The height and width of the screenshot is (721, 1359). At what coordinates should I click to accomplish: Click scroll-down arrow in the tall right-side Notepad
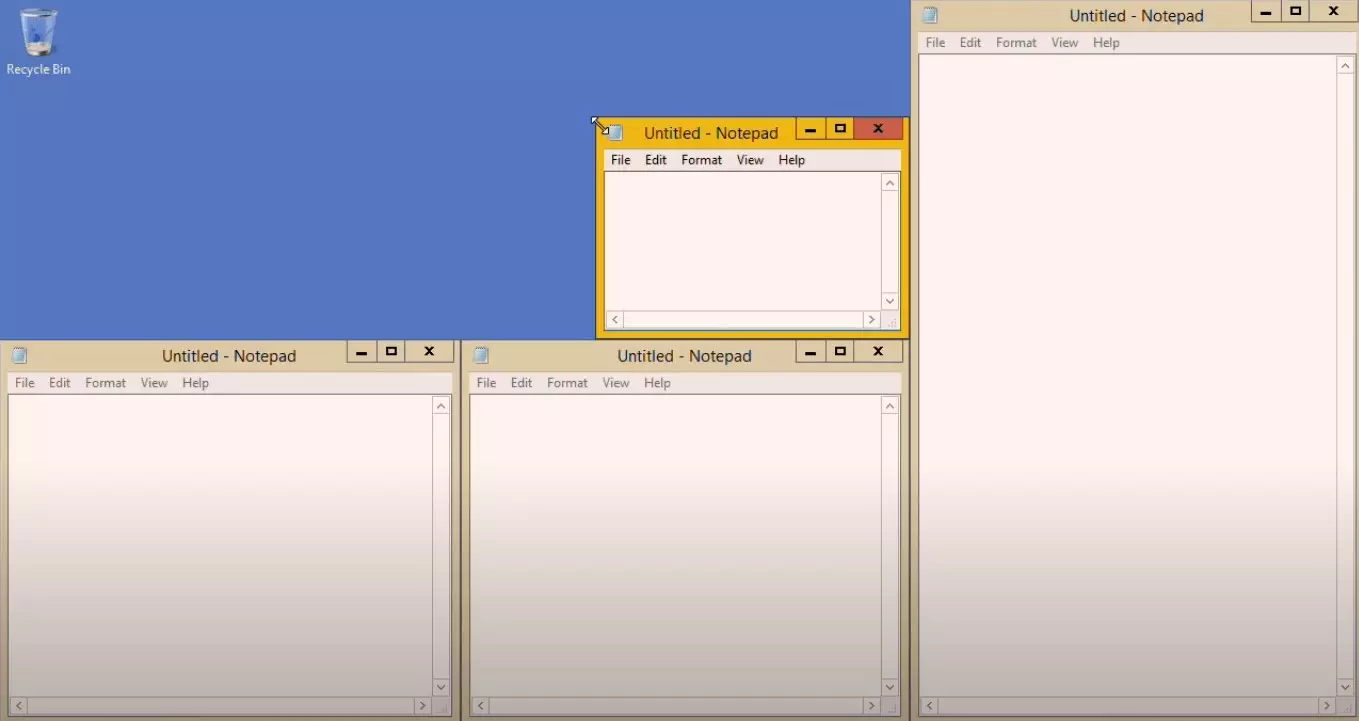(1346, 687)
